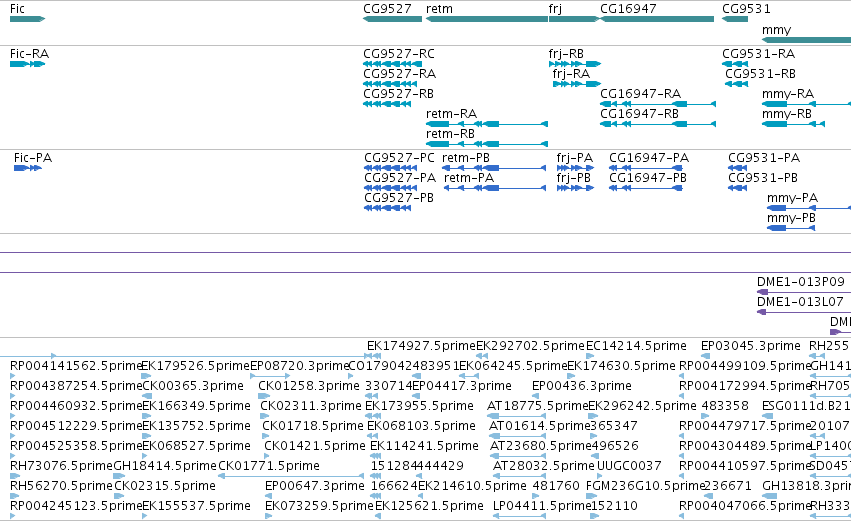Click the mmy-PA protein label

tap(792, 198)
